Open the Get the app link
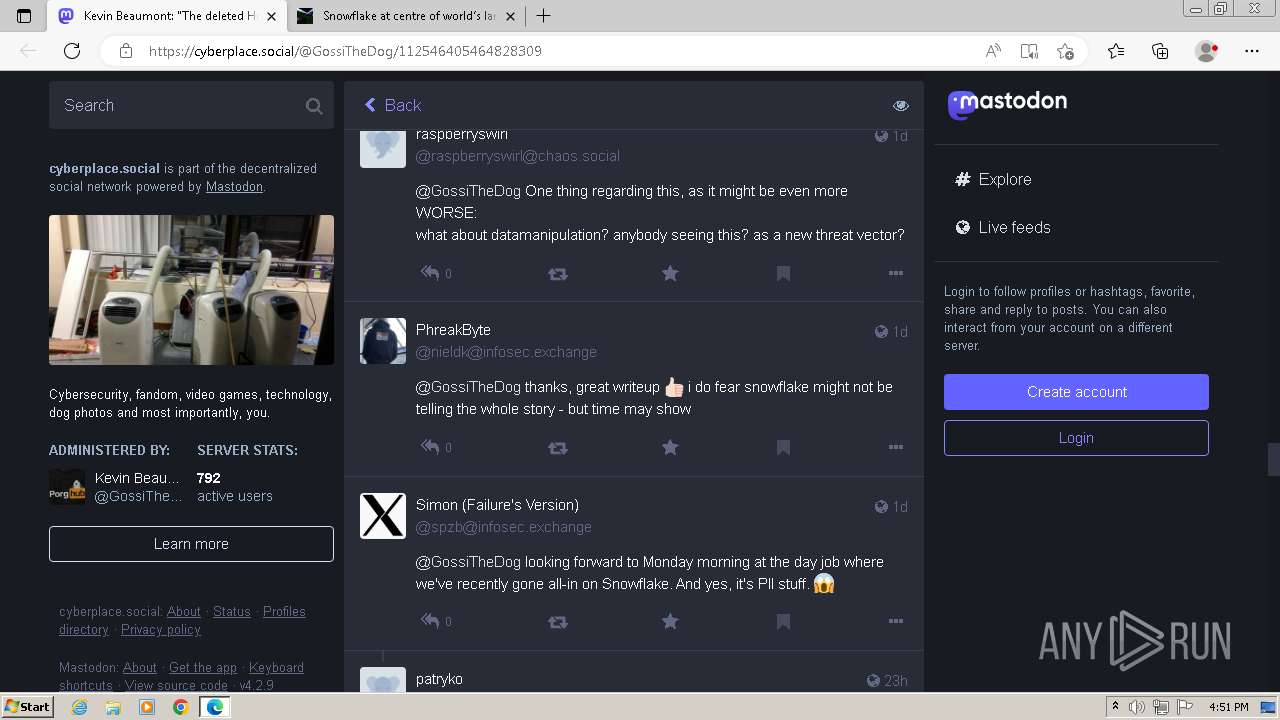Image resolution: width=1280 pixels, height=720 pixels. [203, 668]
